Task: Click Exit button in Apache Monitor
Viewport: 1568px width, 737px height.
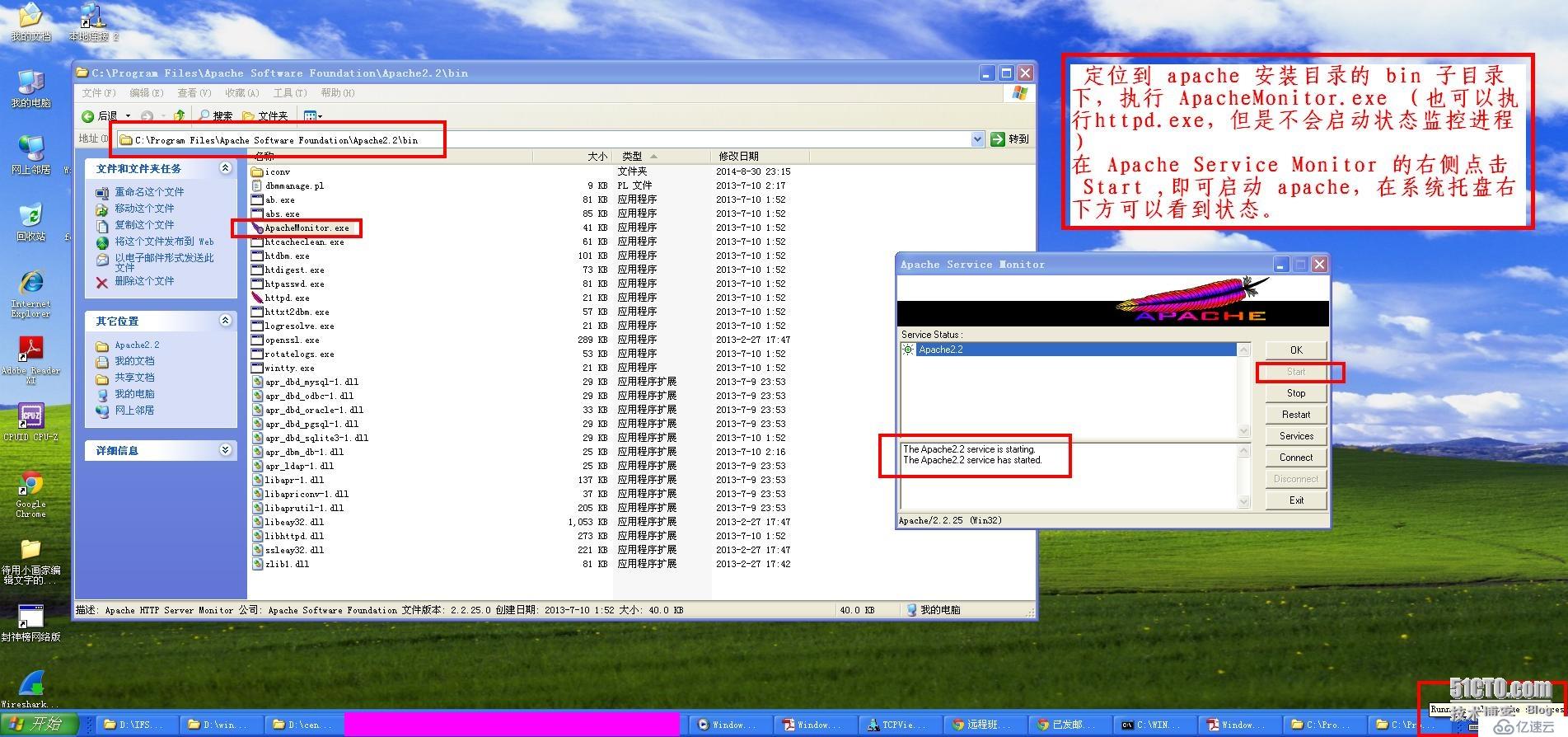Action: tap(1296, 500)
